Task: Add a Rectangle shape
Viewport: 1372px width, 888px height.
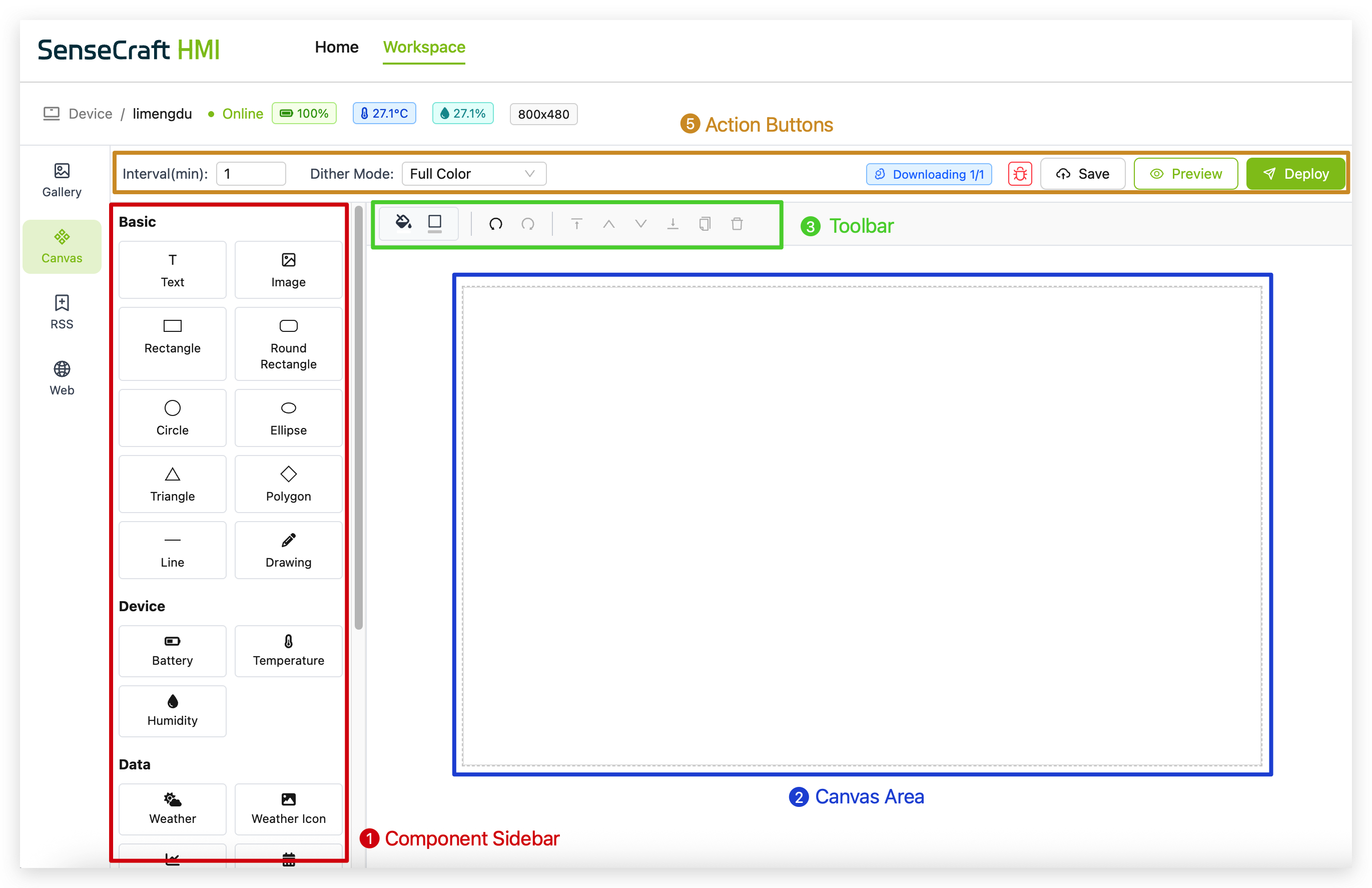Action: [x=172, y=343]
